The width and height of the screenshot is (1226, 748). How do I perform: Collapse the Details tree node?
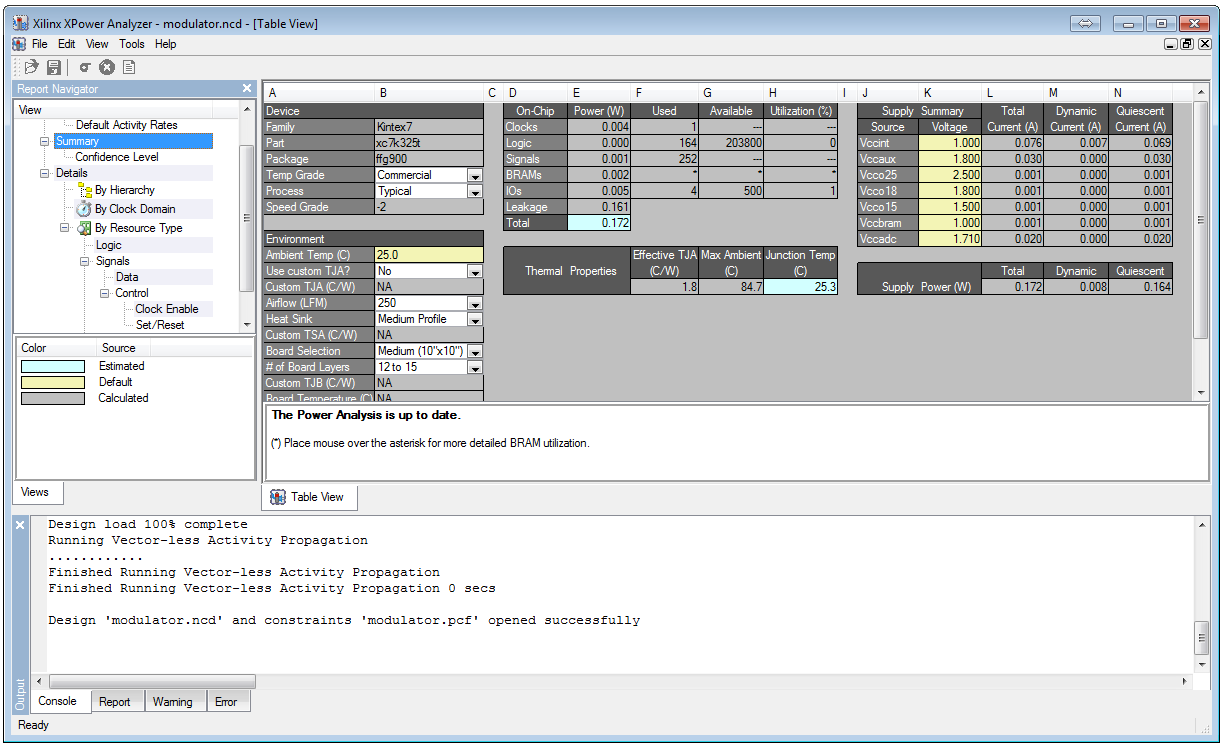[45, 173]
